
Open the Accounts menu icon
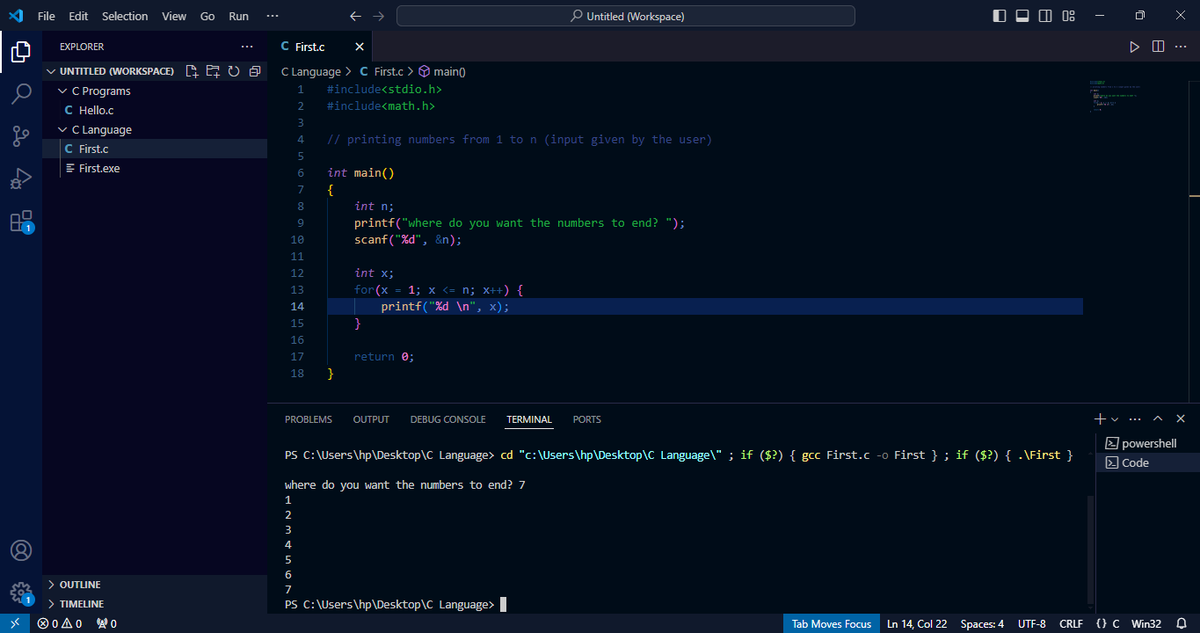(x=21, y=550)
